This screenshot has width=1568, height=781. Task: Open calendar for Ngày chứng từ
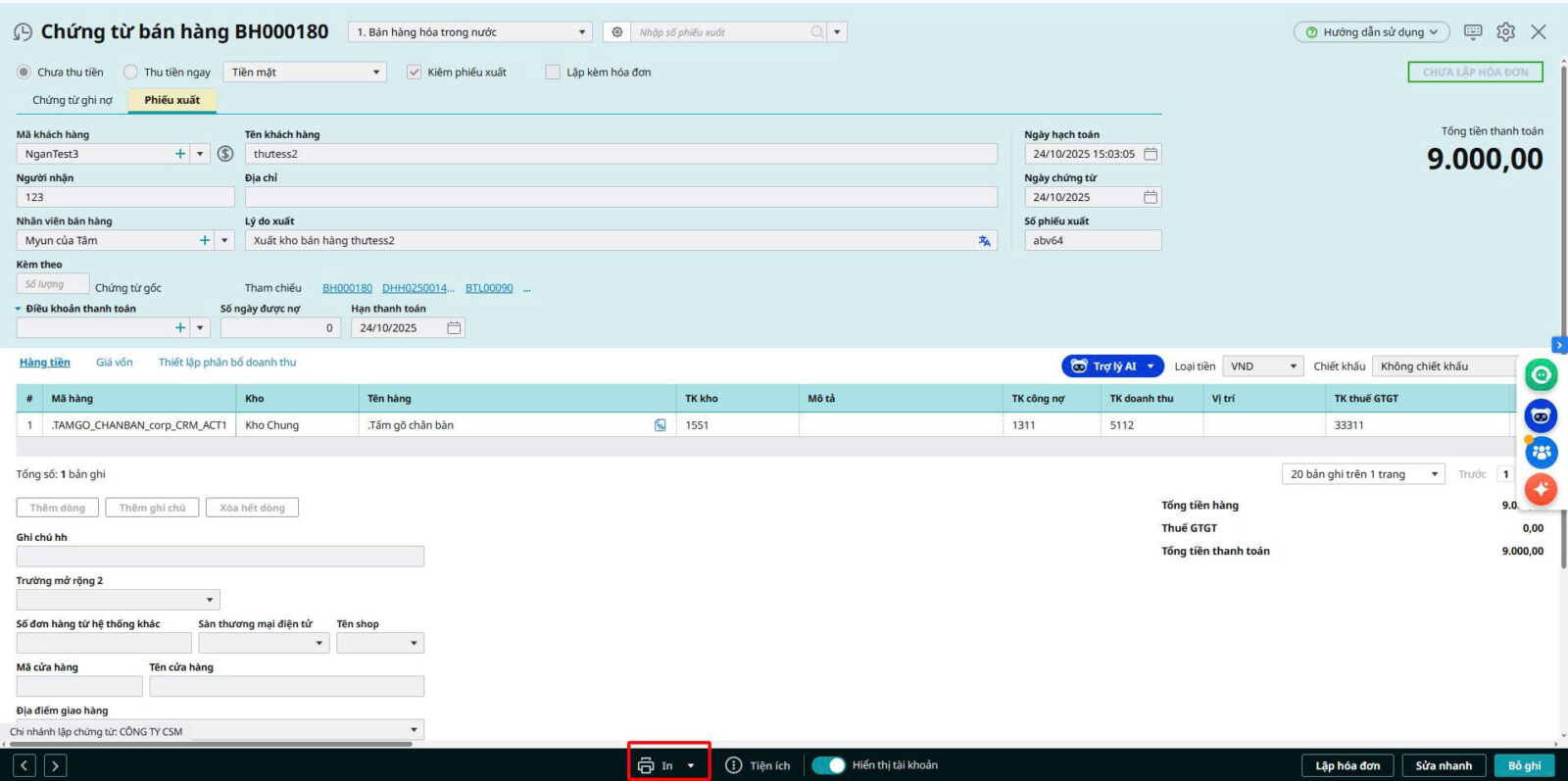pos(1151,197)
